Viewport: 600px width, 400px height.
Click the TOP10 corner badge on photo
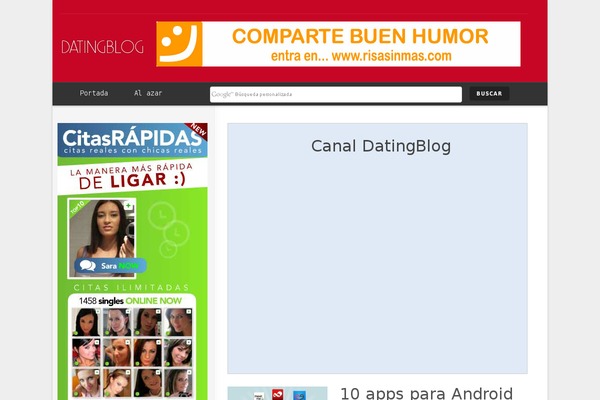pos(77,207)
